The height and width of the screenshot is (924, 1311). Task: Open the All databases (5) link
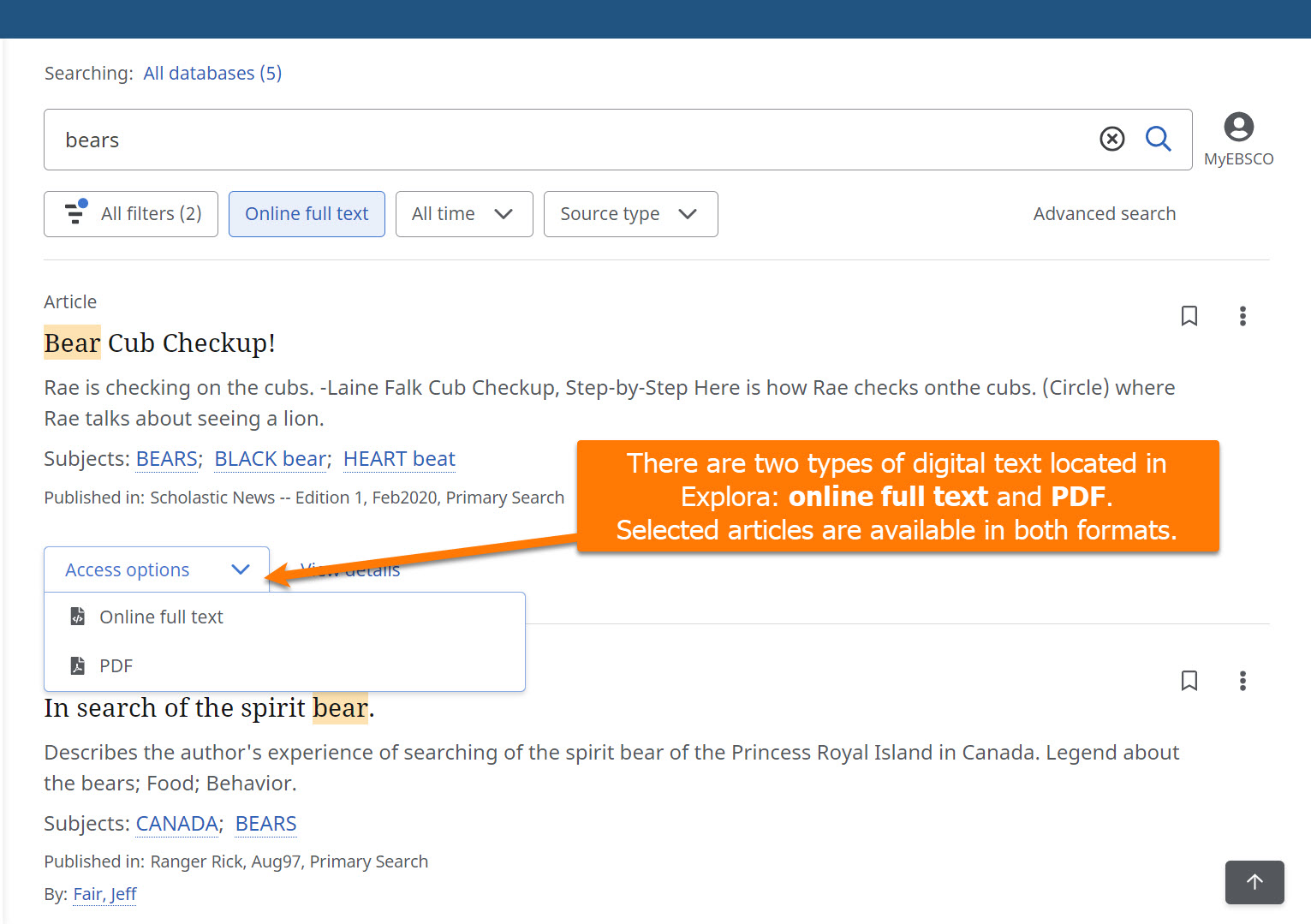(212, 74)
